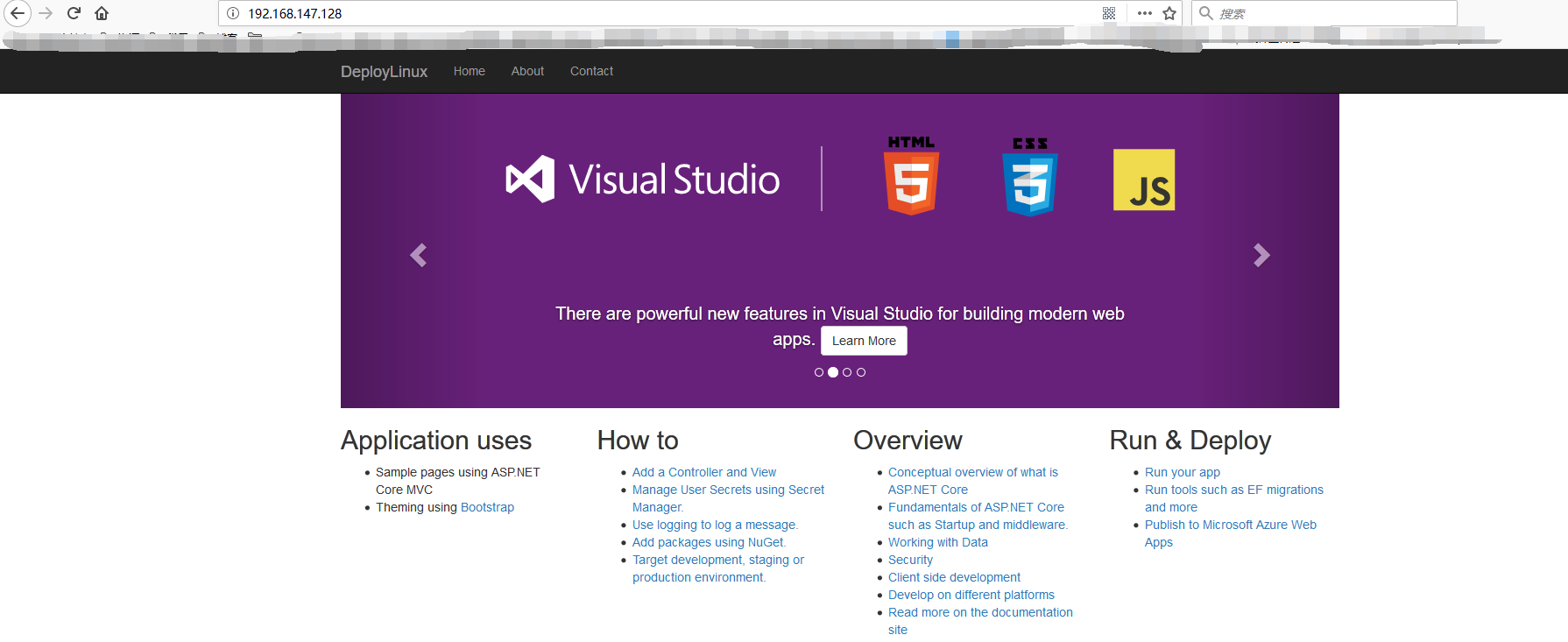Focus the browser search box

click(x=1324, y=13)
